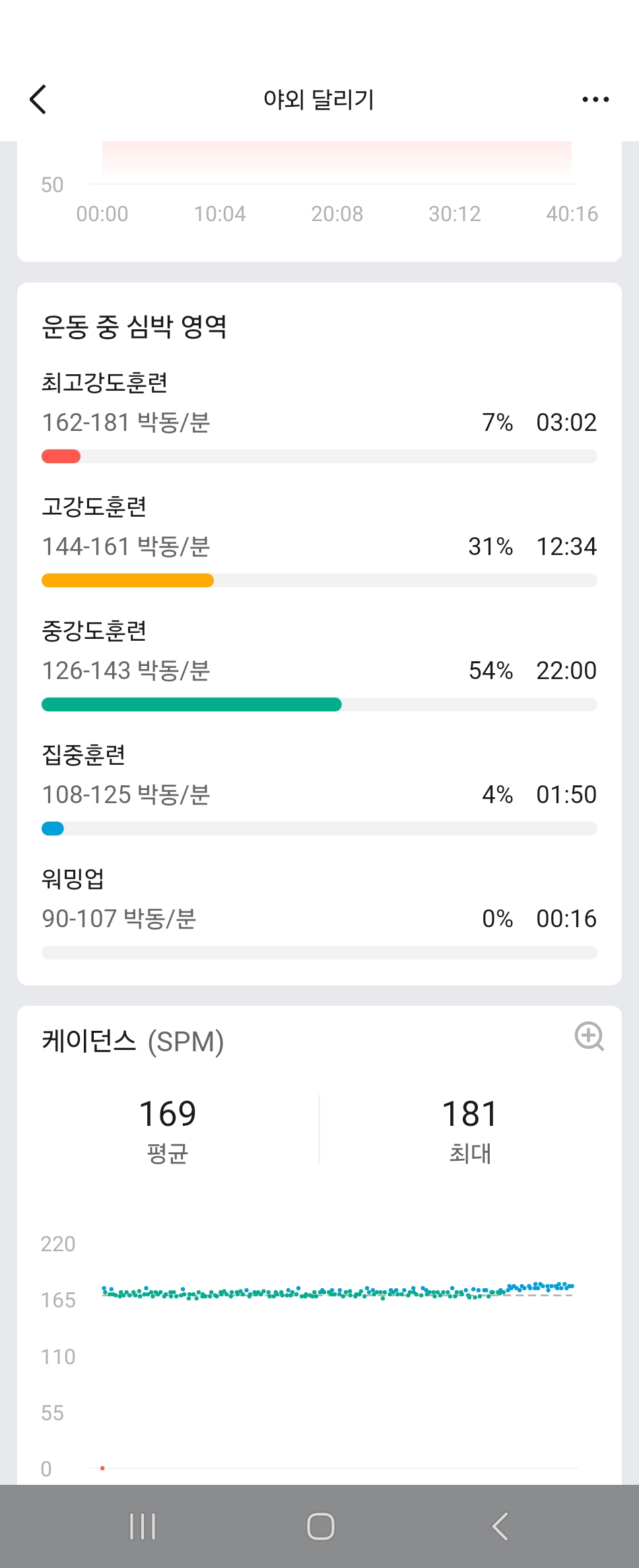Tap the blue 집중훈련 progress bar

click(53, 829)
